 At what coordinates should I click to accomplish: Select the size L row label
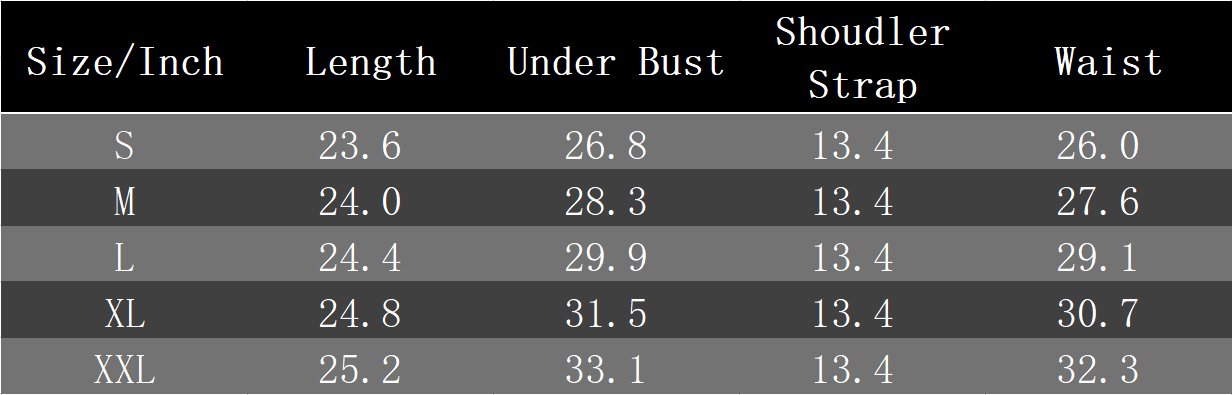click(x=124, y=259)
